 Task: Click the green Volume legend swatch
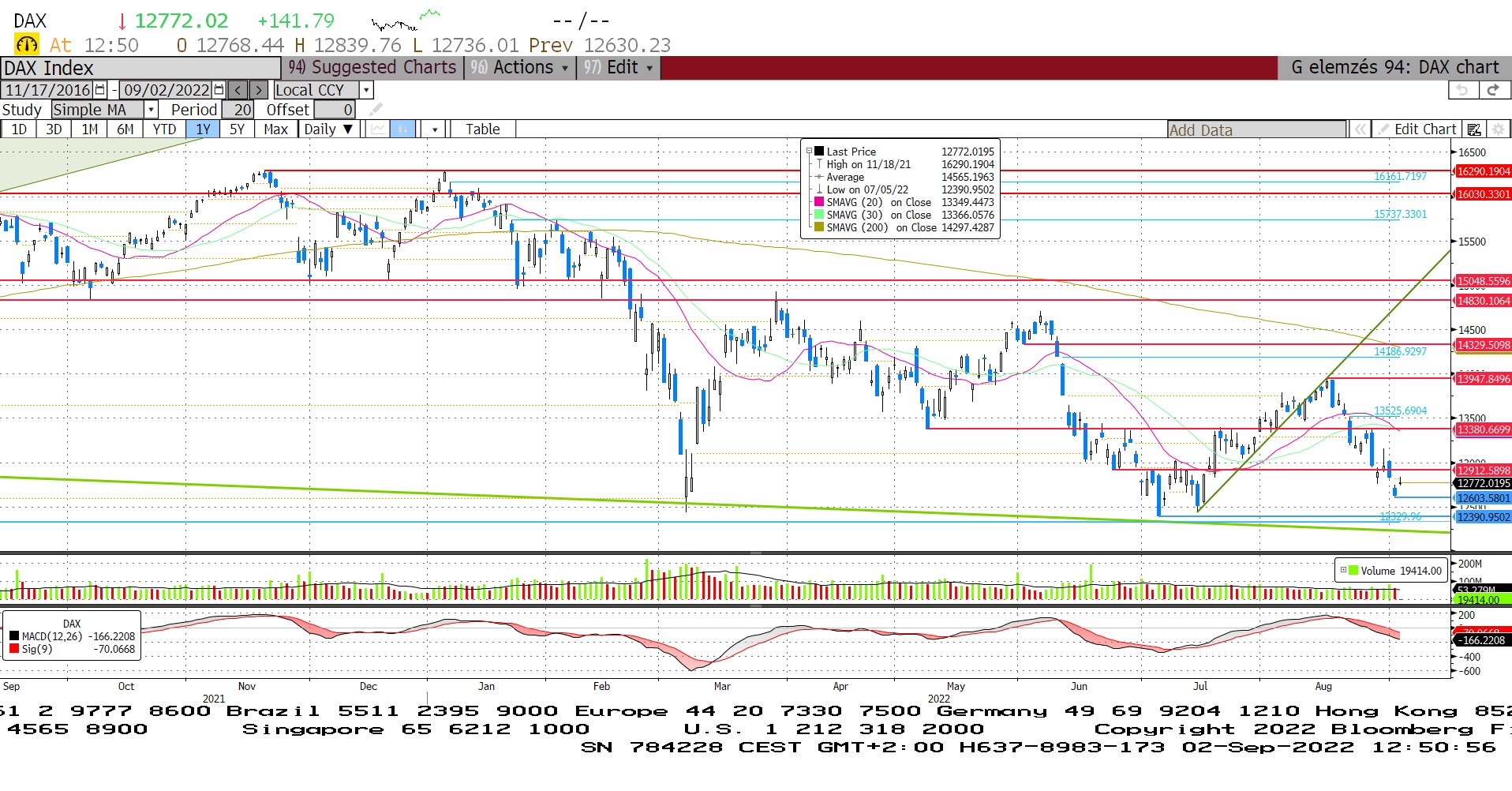pos(1353,570)
